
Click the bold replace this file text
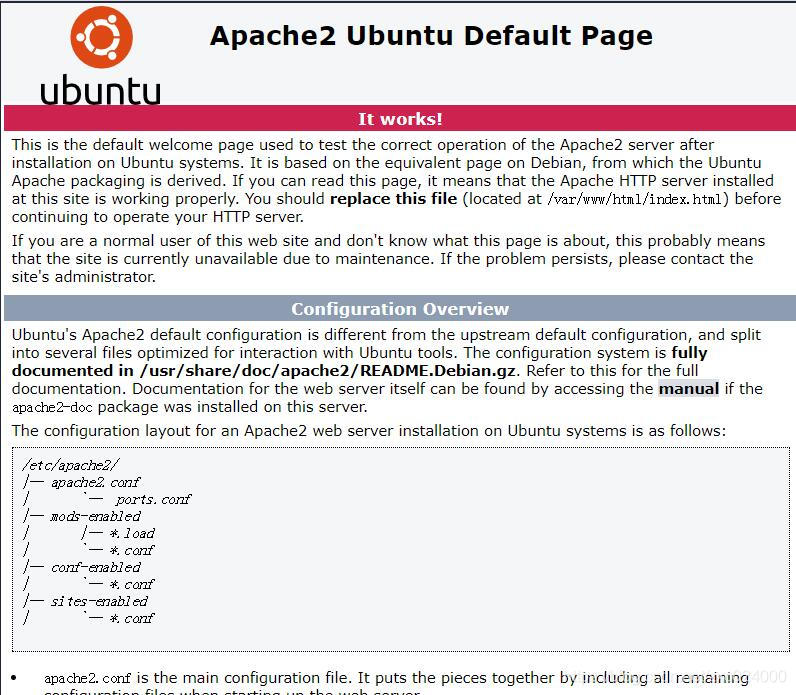click(x=393, y=198)
